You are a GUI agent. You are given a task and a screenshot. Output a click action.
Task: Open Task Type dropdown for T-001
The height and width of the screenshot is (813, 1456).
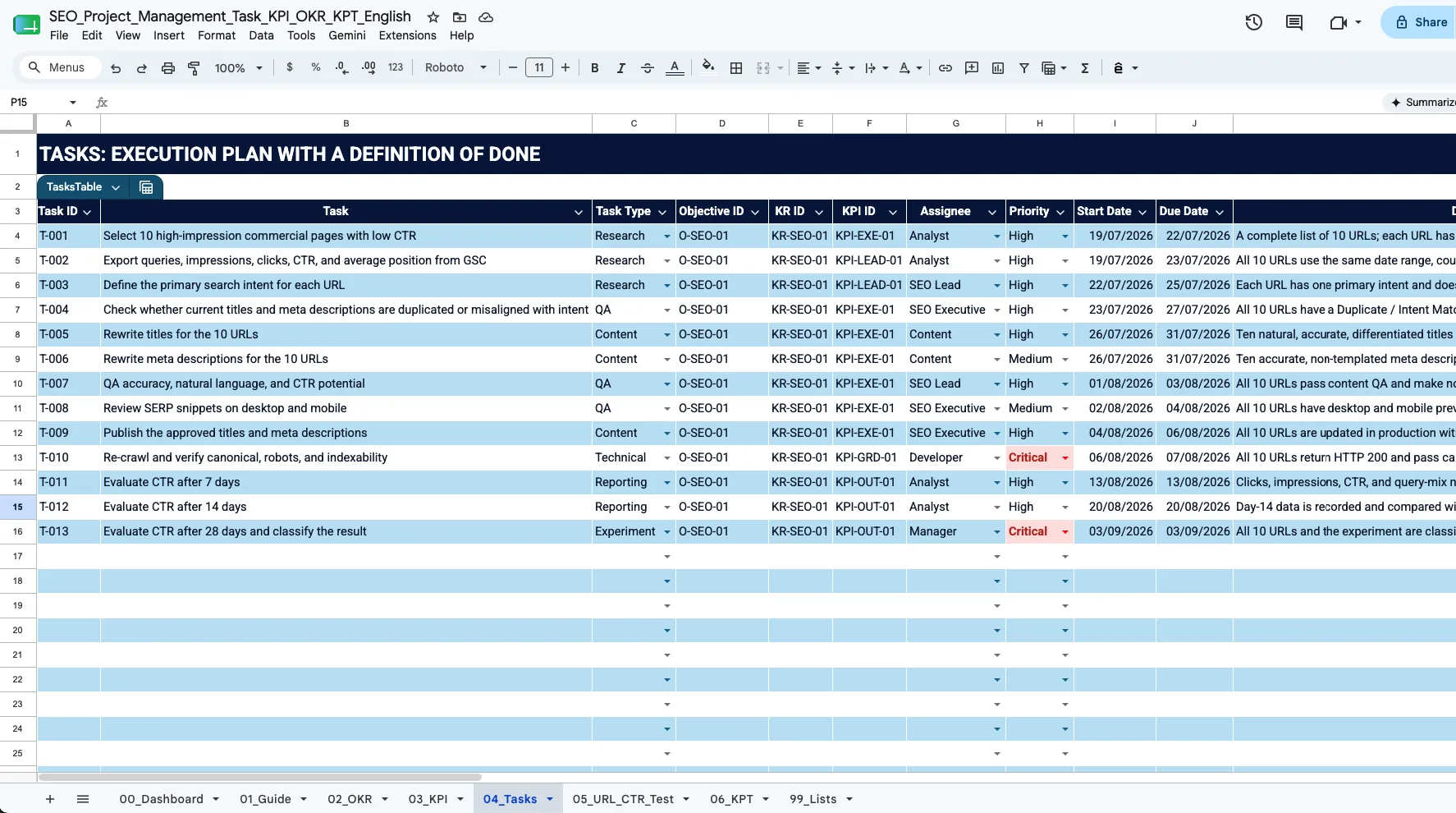[x=666, y=237]
